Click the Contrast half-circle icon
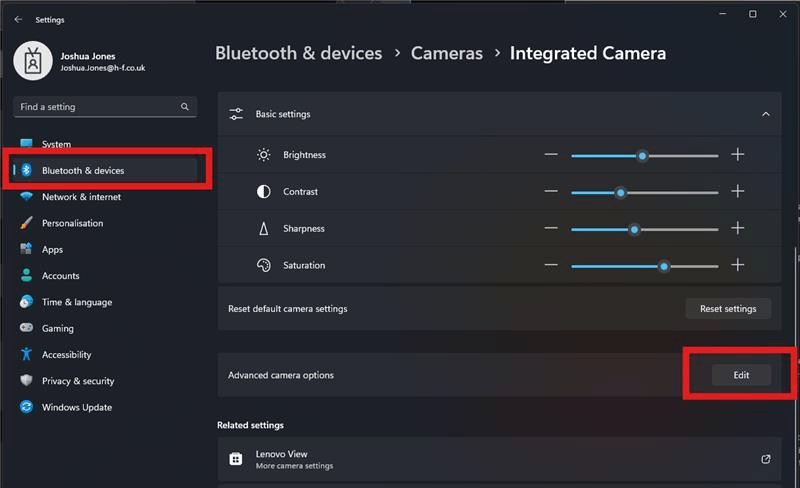This screenshot has height=488, width=800. (x=263, y=191)
